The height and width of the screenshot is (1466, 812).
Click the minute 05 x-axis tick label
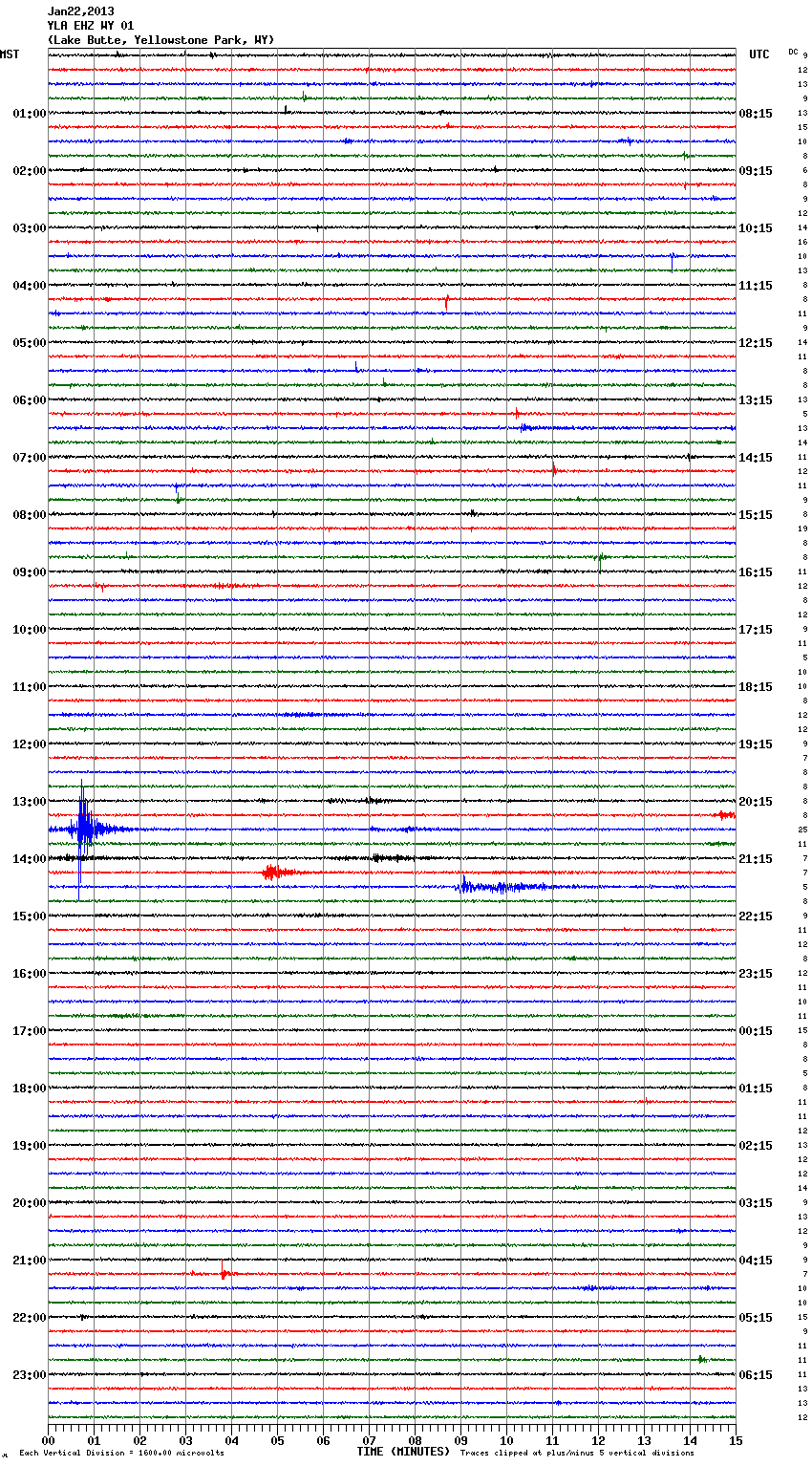(x=277, y=1440)
